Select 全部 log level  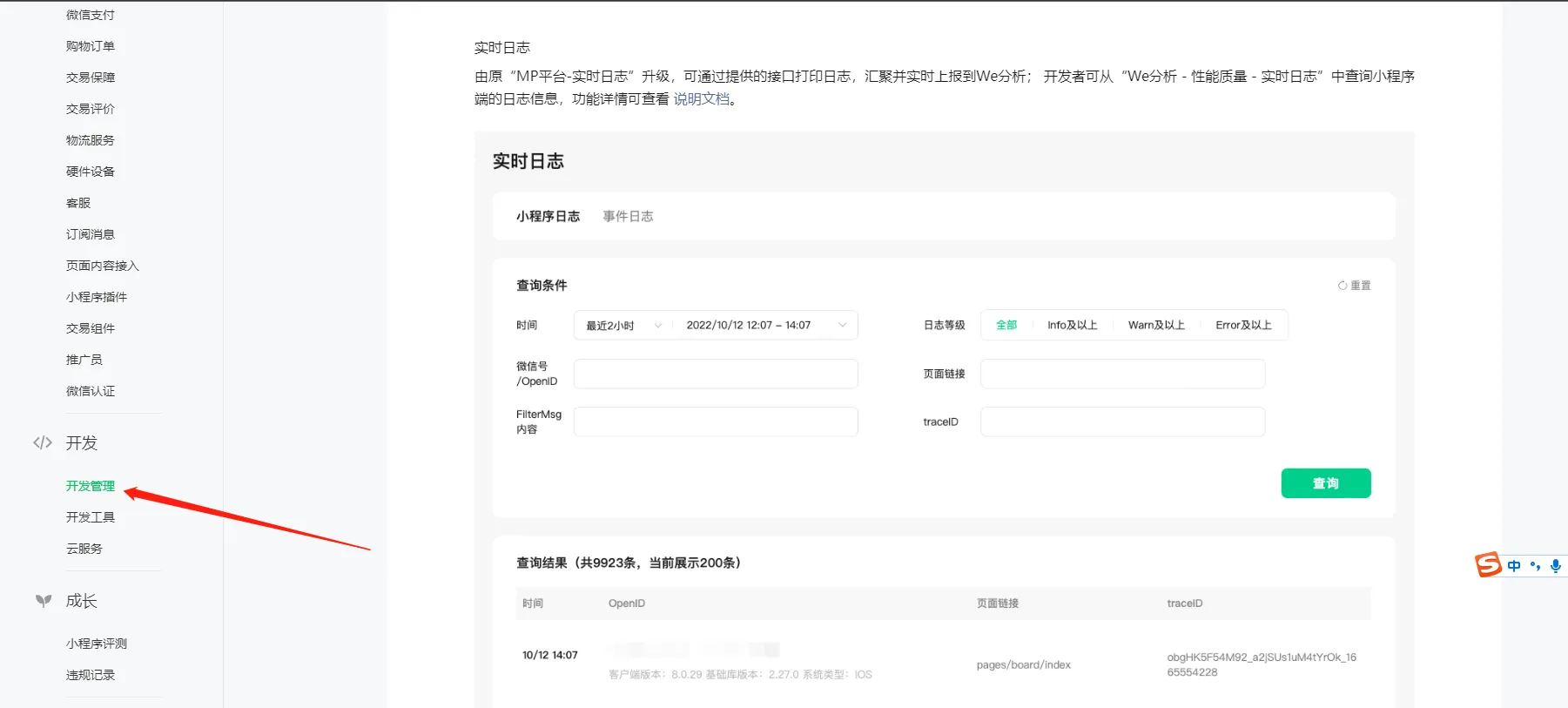(x=1006, y=325)
